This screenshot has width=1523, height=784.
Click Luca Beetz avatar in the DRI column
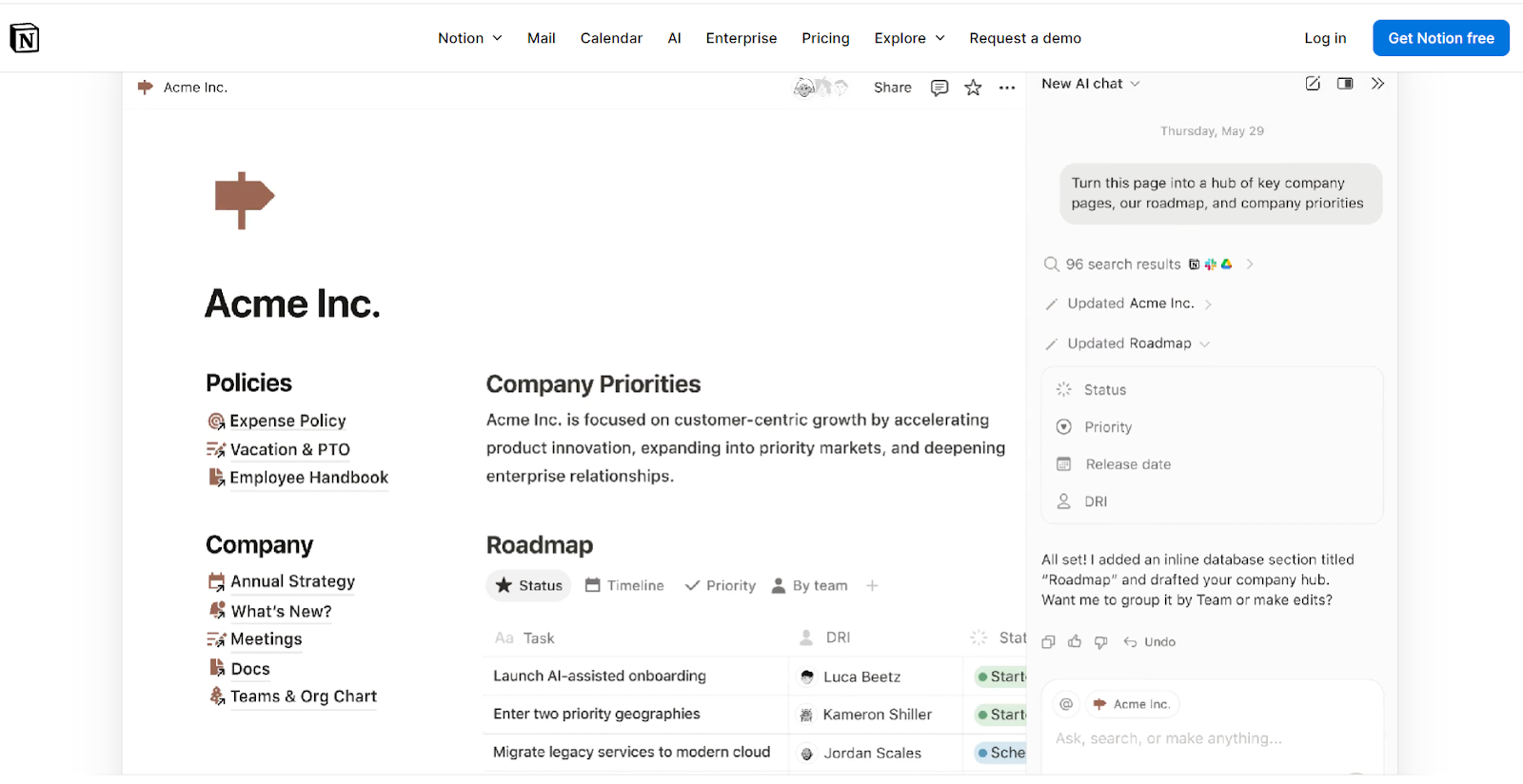[x=807, y=676]
